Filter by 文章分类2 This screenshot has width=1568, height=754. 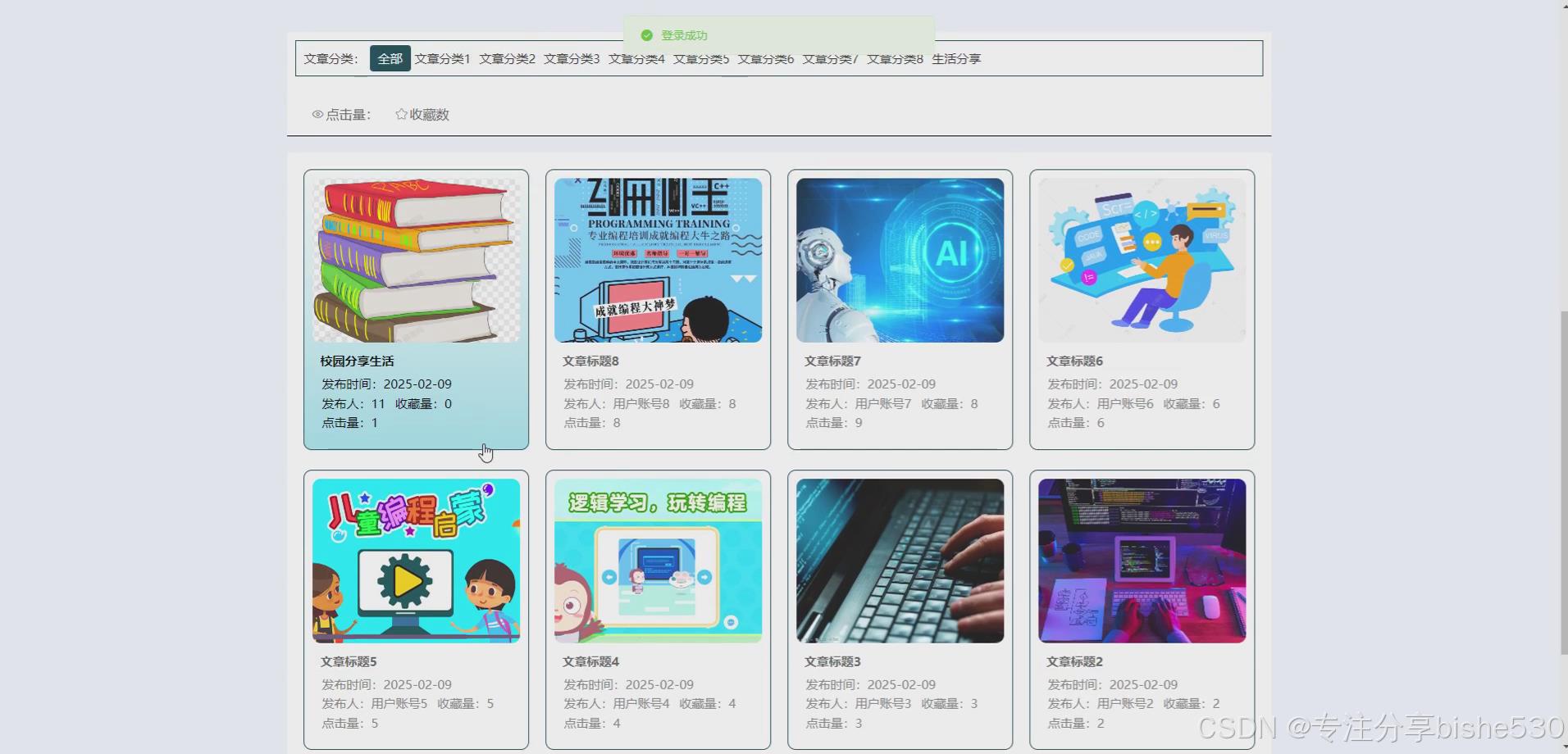[x=507, y=59]
